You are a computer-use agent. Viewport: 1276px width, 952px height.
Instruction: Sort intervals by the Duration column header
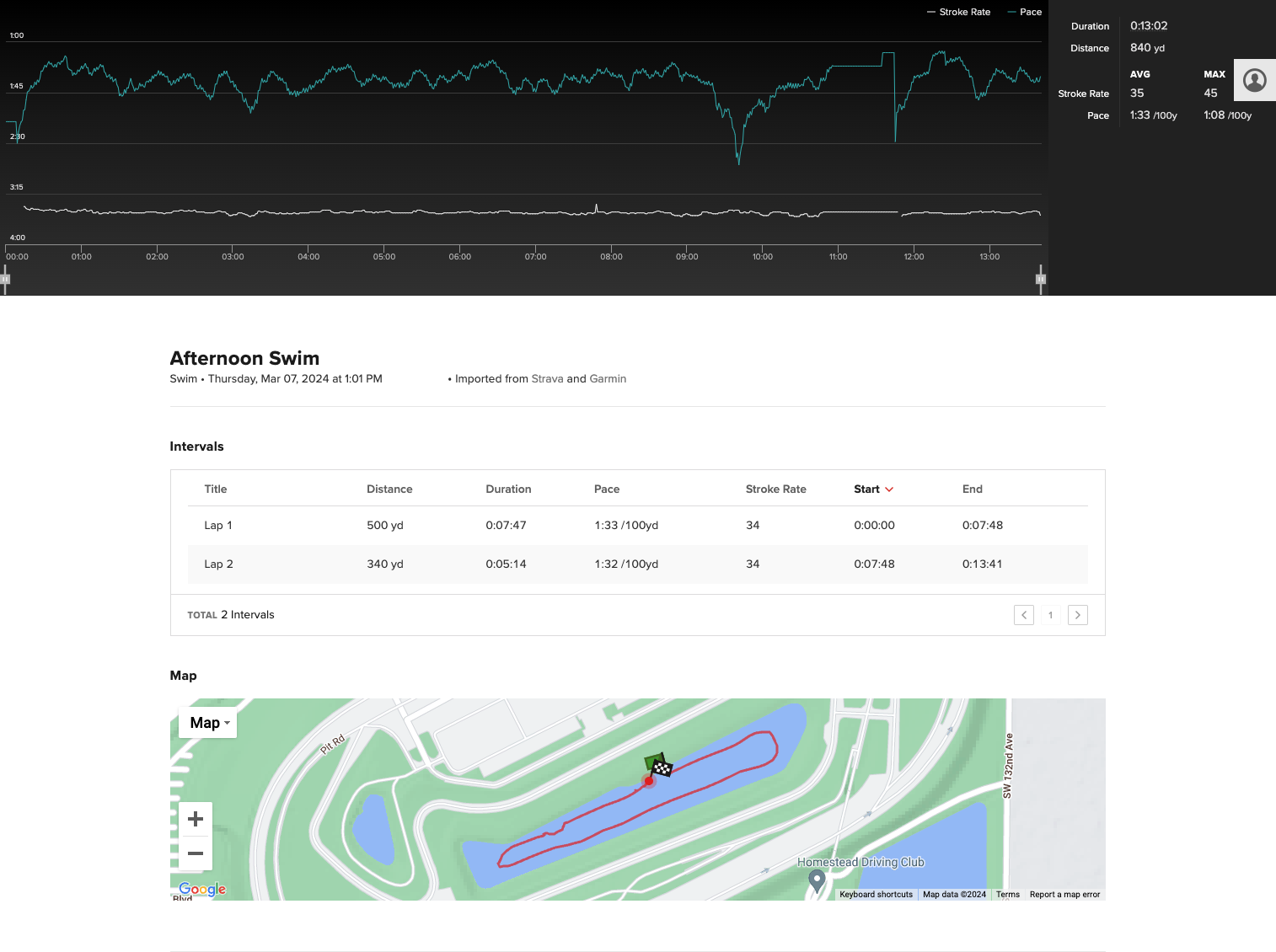point(508,489)
